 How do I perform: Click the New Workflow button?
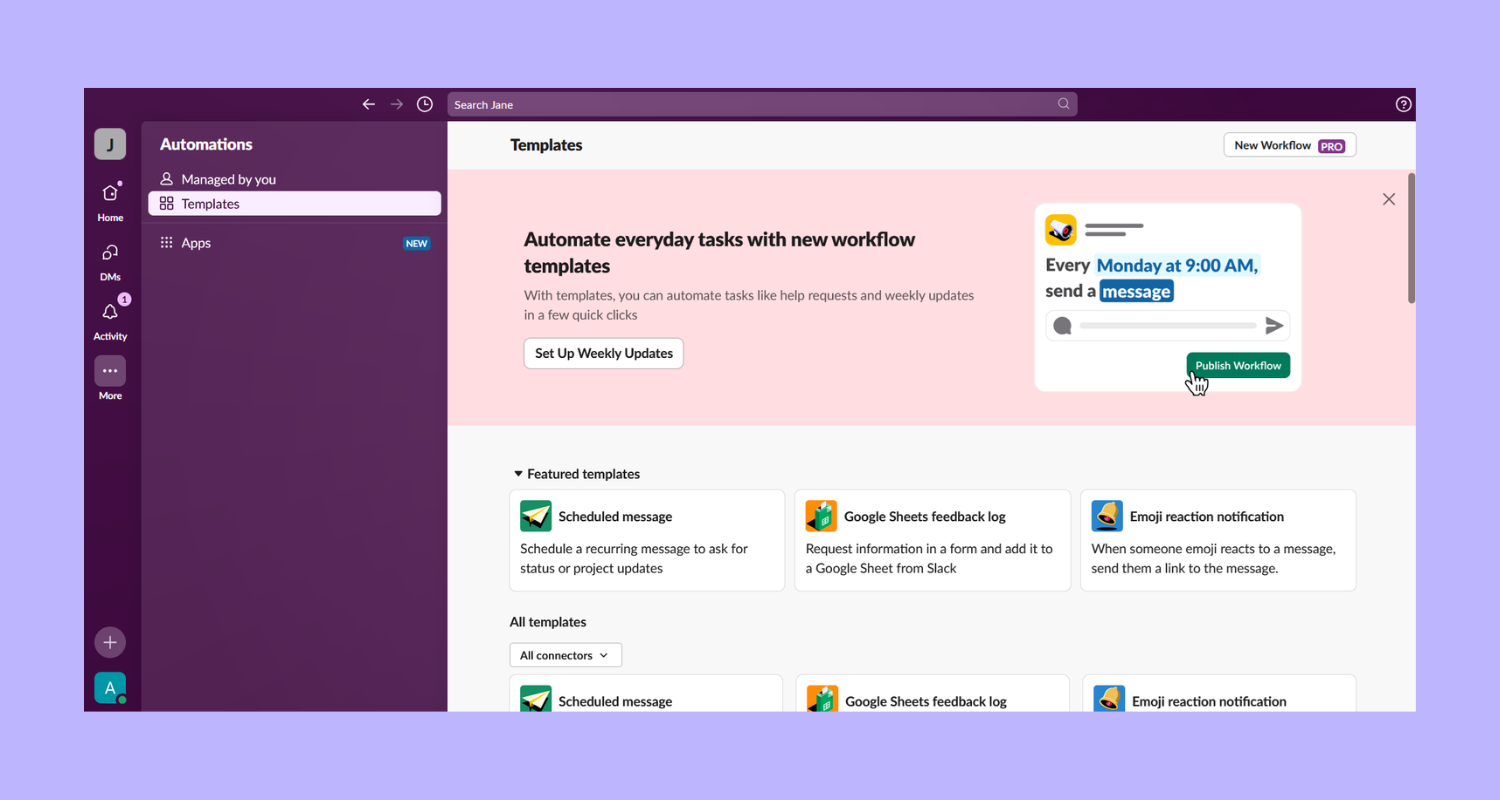1290,145
